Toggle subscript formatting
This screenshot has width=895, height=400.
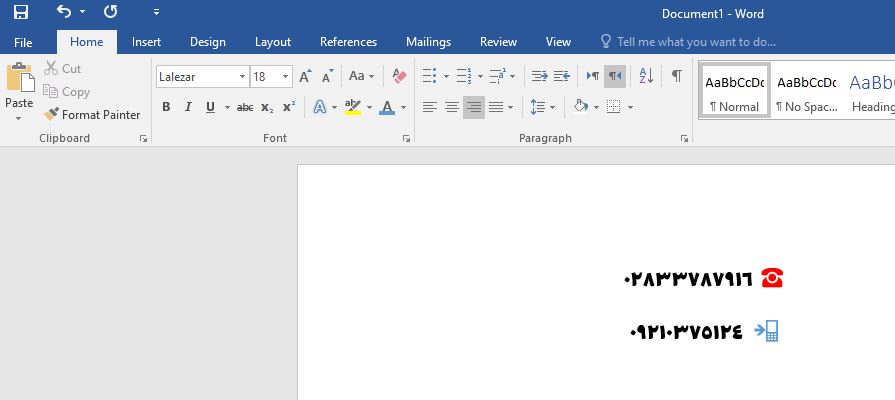267,107
